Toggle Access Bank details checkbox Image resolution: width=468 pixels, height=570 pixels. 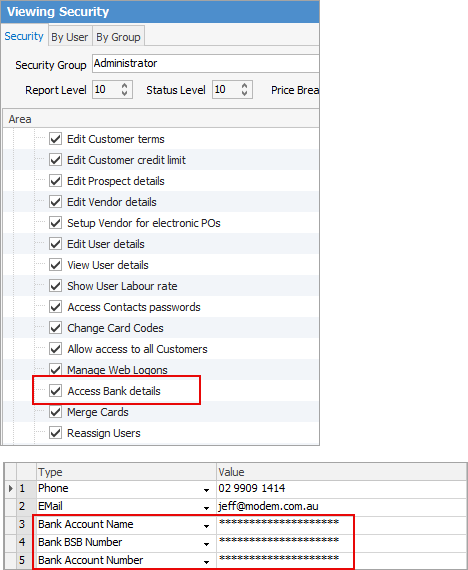[x=55, y=391]
